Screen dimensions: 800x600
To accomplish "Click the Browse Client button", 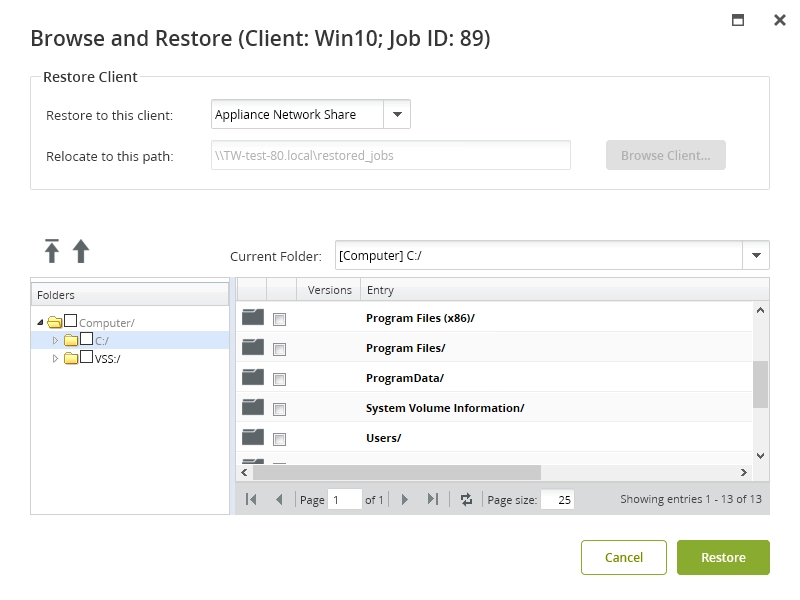I will pyautogui.click(x=665, y=155).
